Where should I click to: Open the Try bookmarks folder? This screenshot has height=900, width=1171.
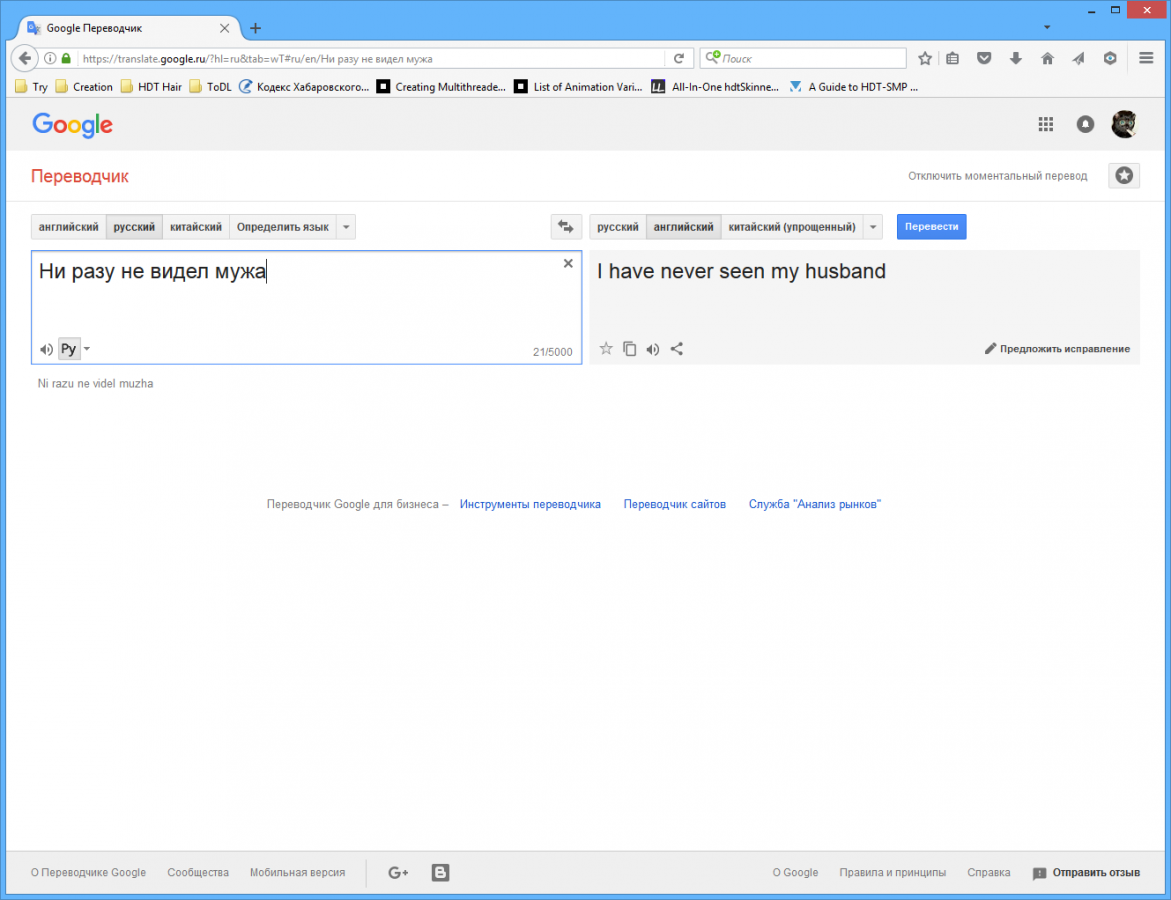pos(31,87)
